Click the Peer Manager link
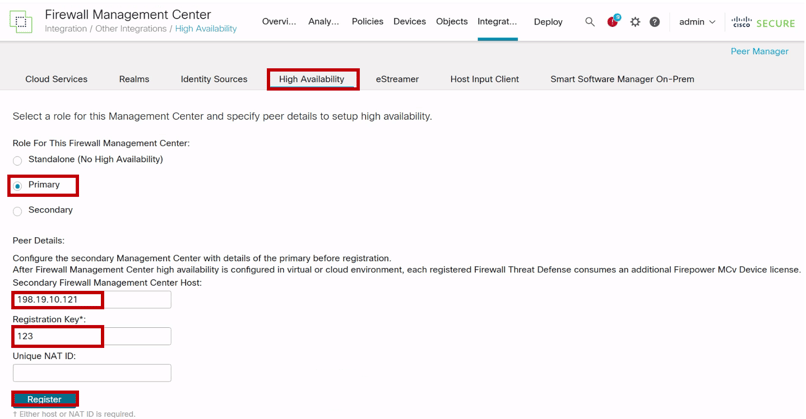Screen dimensions: 806x419 (759, 51)
